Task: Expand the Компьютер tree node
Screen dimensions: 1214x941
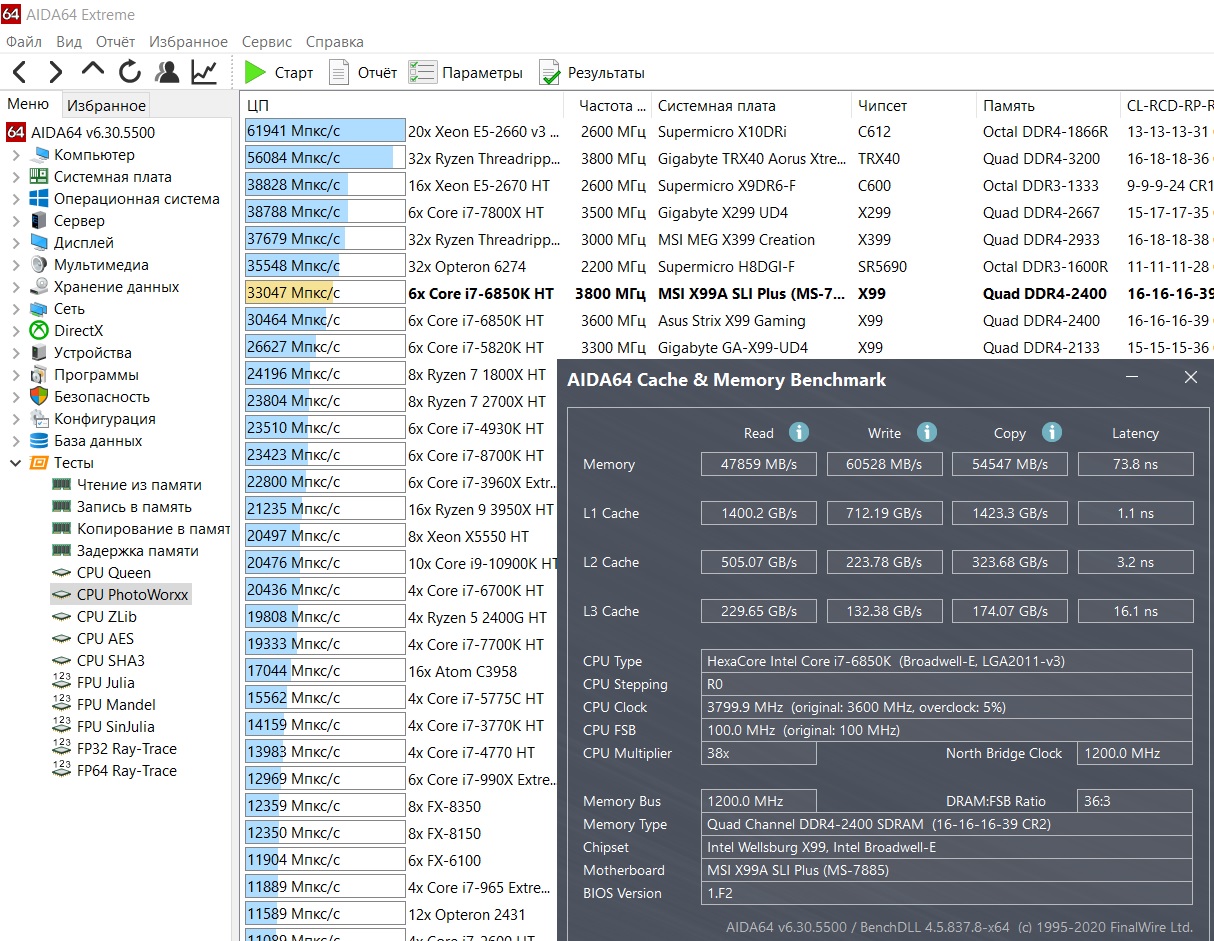Action: (16, 155)
